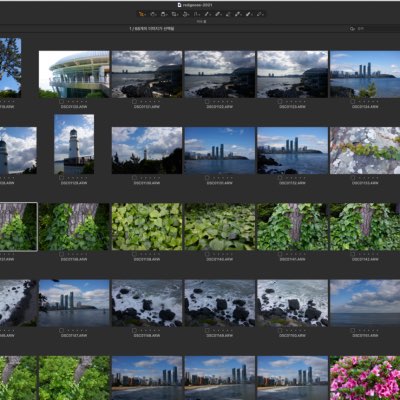Tick the tag box under the lichen rock photo
This screenshot has height=400, width=400.
click(353, 178)
